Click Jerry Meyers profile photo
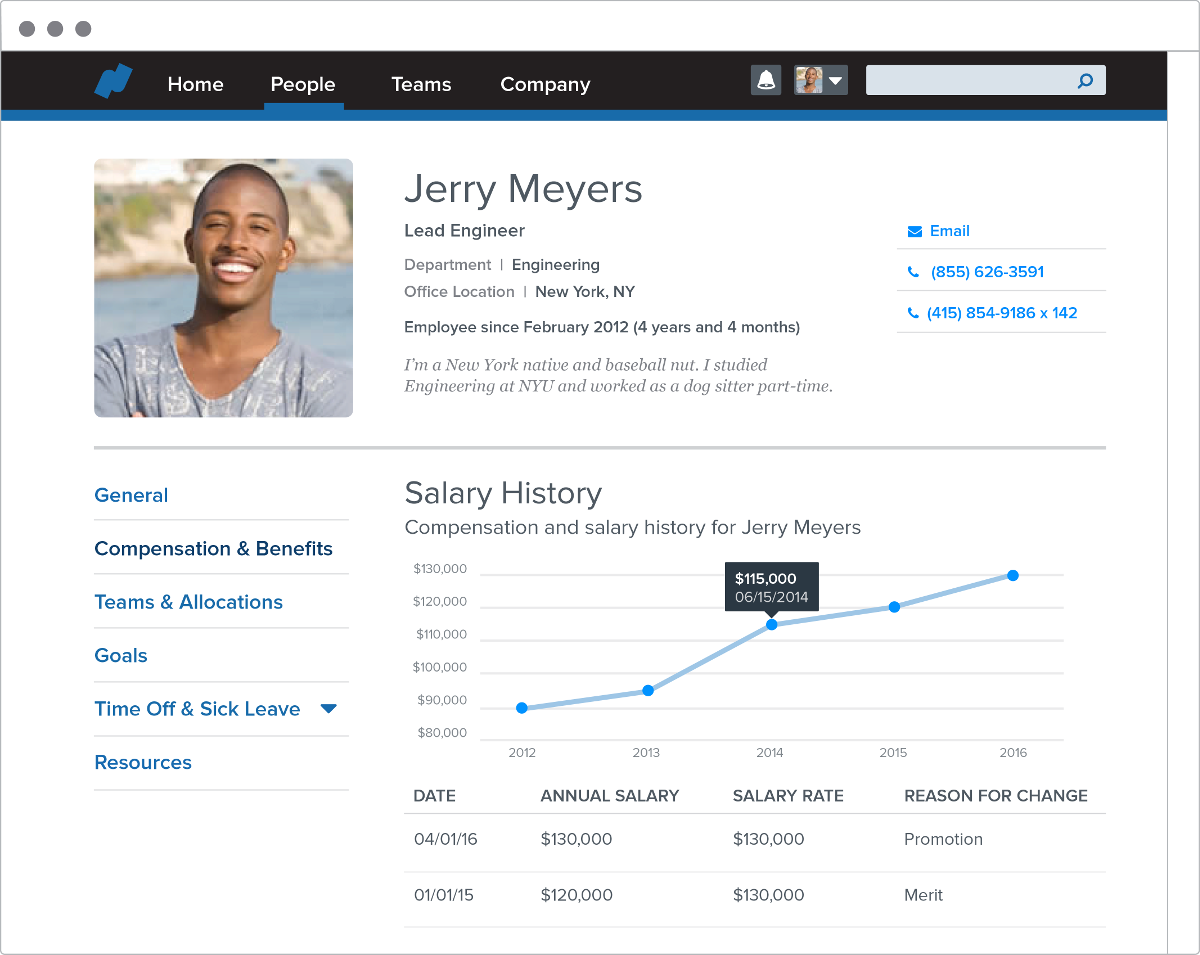 coord(223,288)
